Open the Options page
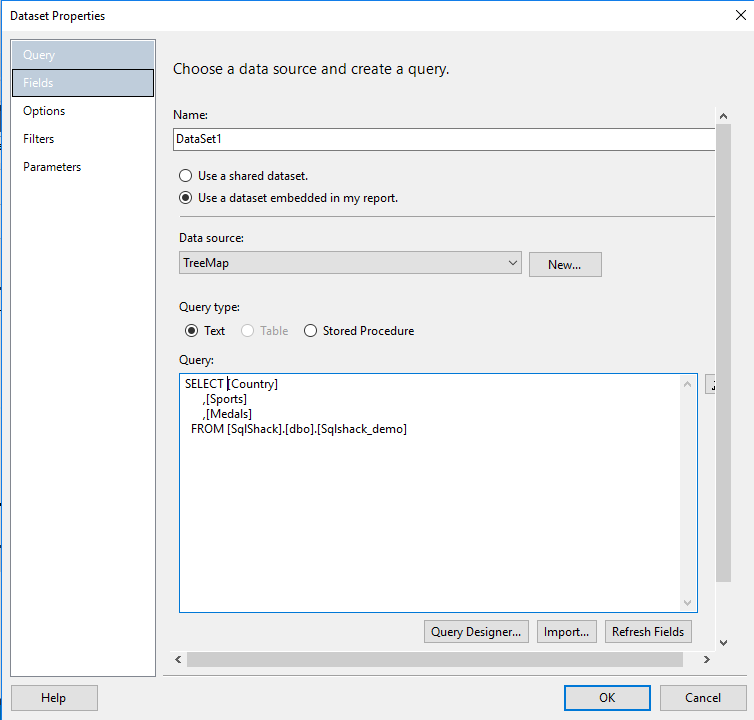The height and width of the screenshot is (720, 754). pyautogui.click(x=44, y=111)
